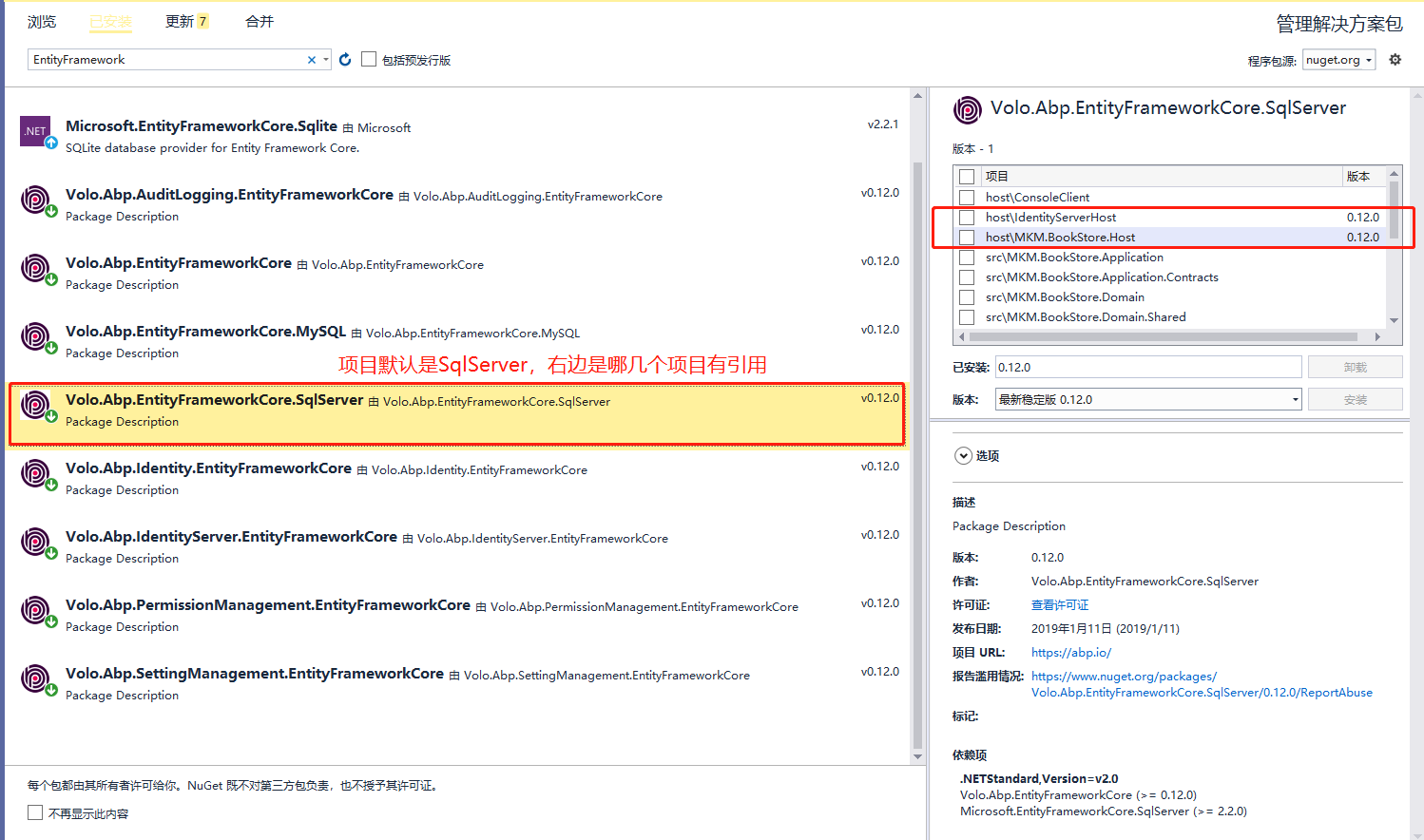Open the nuget.org ReportAbuse link
The width and height of the screenshot is (1424, 840).
coord(1202,684)
